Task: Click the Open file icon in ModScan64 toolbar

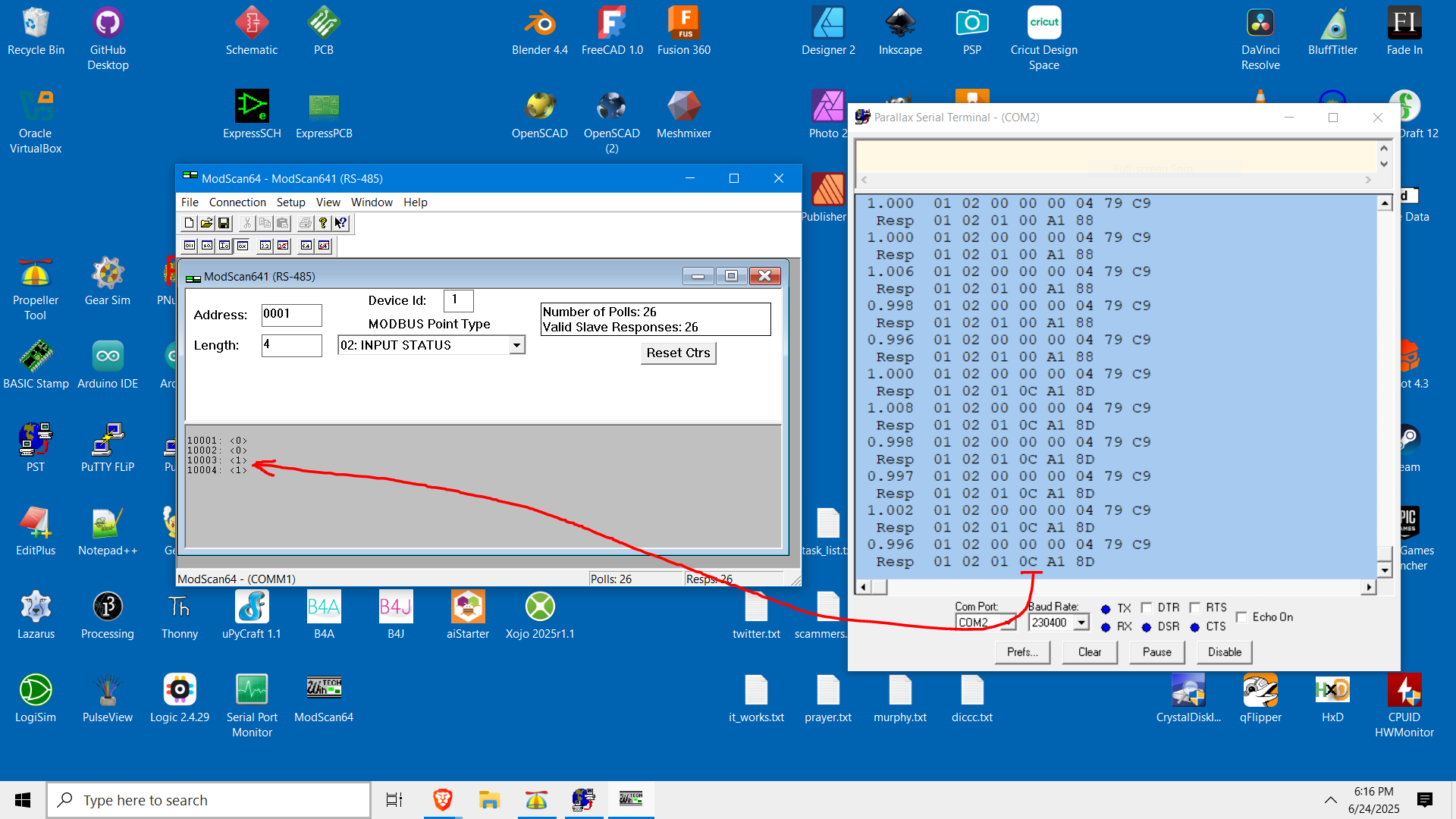Action: [x=206, y=223]
